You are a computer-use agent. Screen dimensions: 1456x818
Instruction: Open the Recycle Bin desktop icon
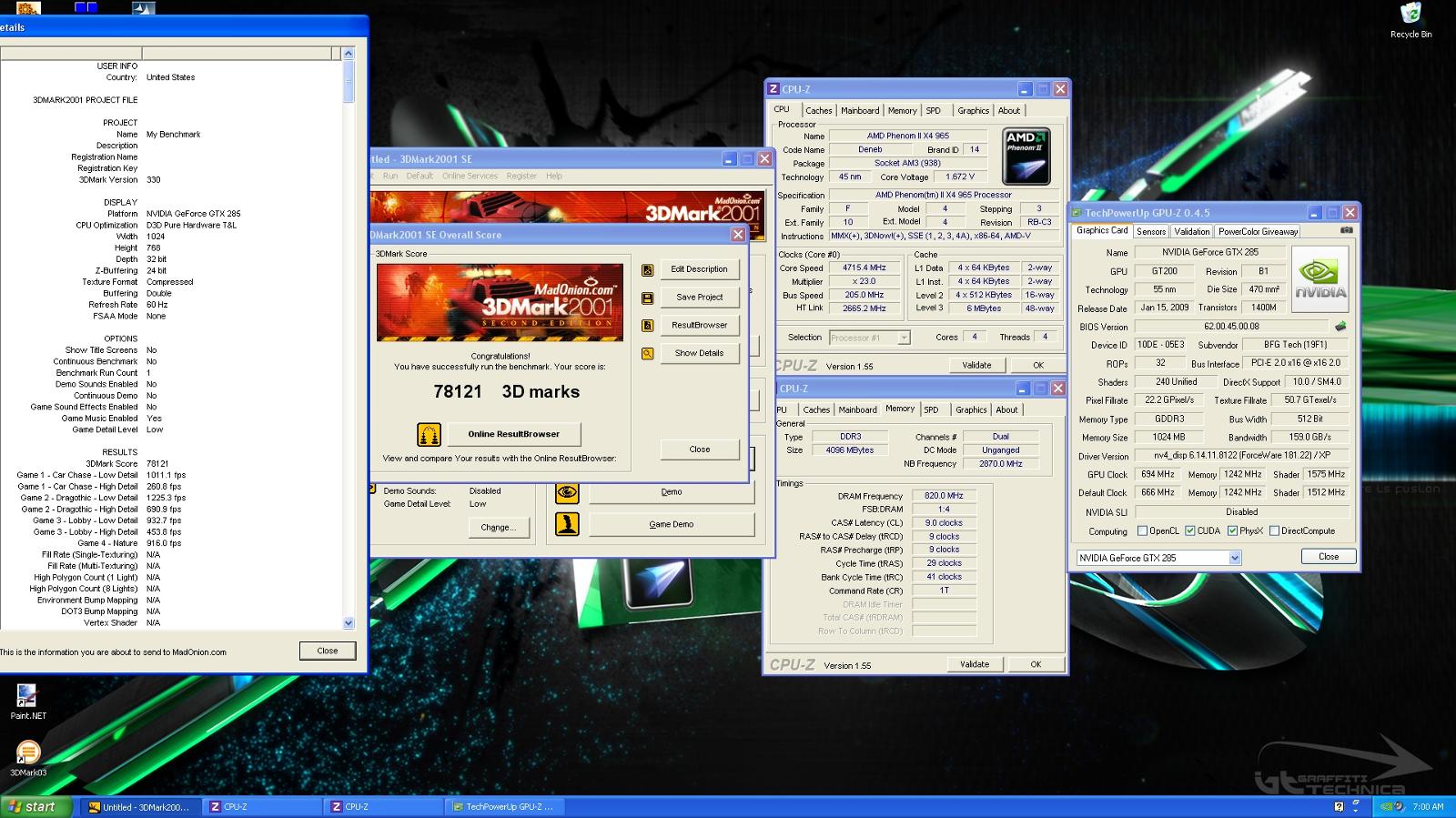(x=1410, y=20)
